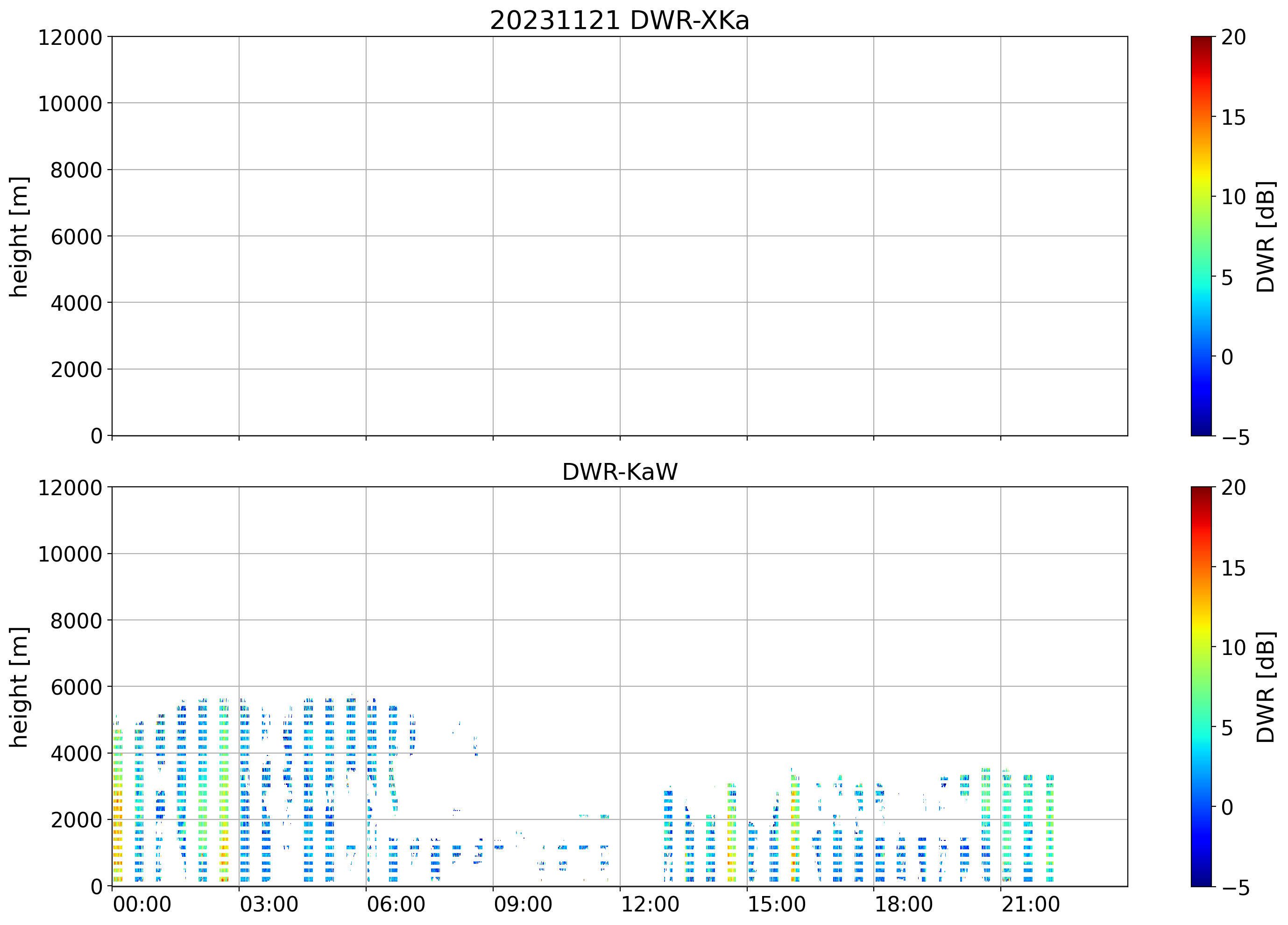
Task: Click the 09:00 time axis label
Action: 523,904
